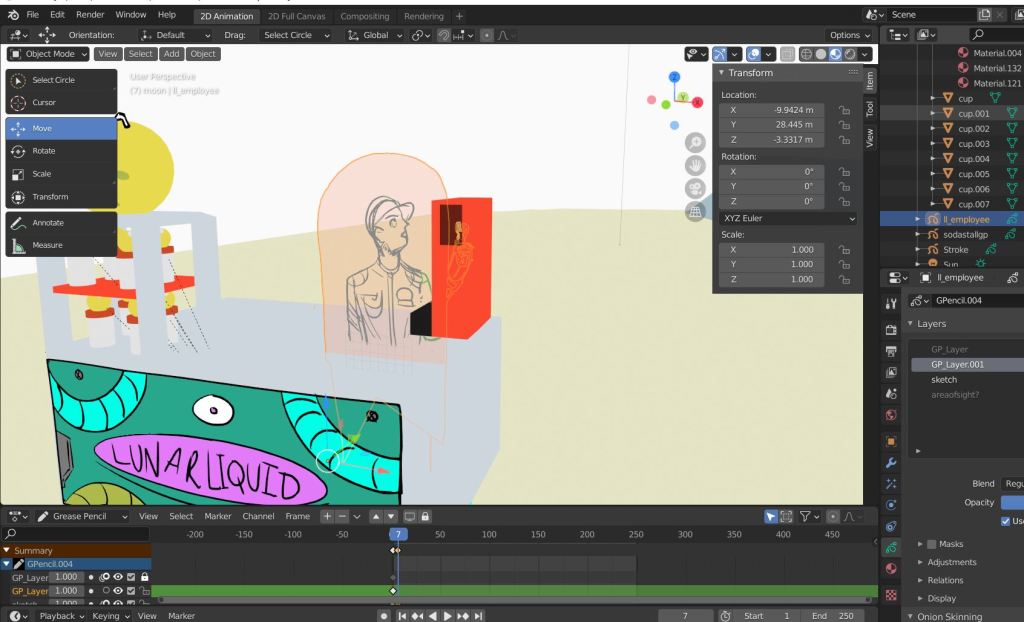1024x622 pixels.
Task: Switch to the Compositing workspace tab
Action: click(364, 16)
